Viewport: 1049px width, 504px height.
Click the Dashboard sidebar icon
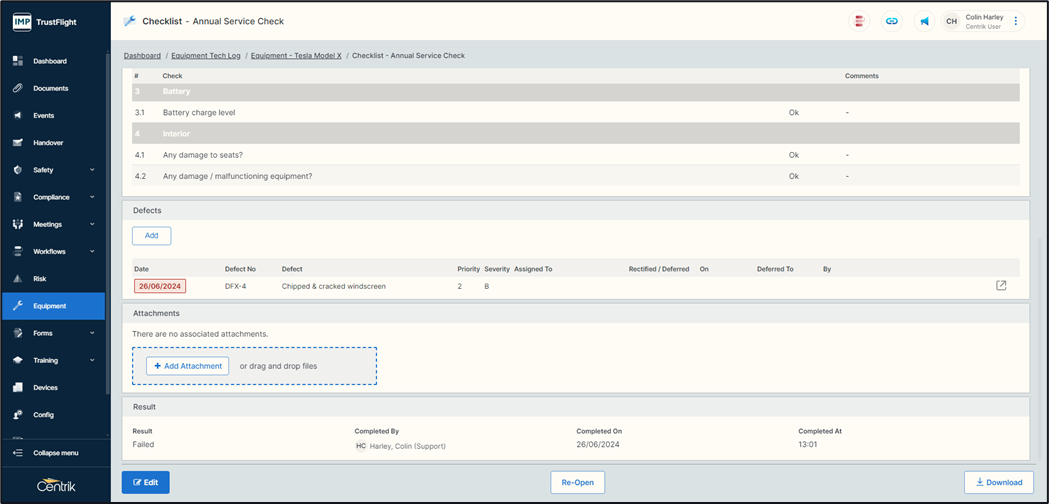pyautogui.click(x=17, y=61)
